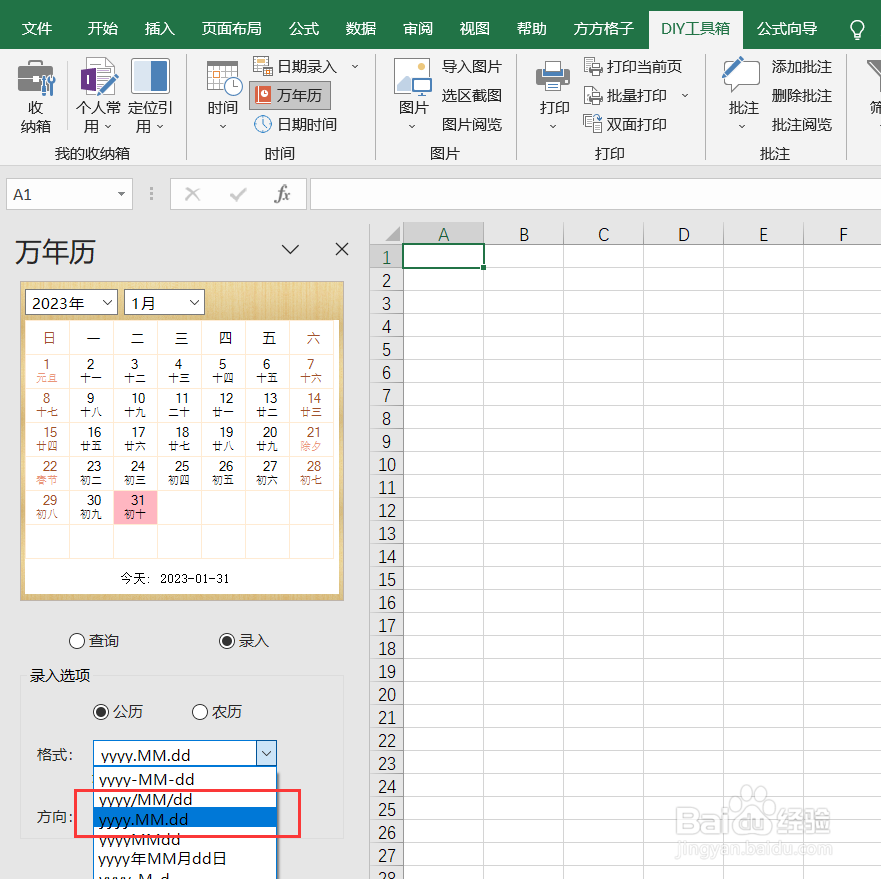Image resolution: width=881 pixels, height=879 pixels.
Task: Click the 日期时间 clock icon
Action: [x=262, y=124]
